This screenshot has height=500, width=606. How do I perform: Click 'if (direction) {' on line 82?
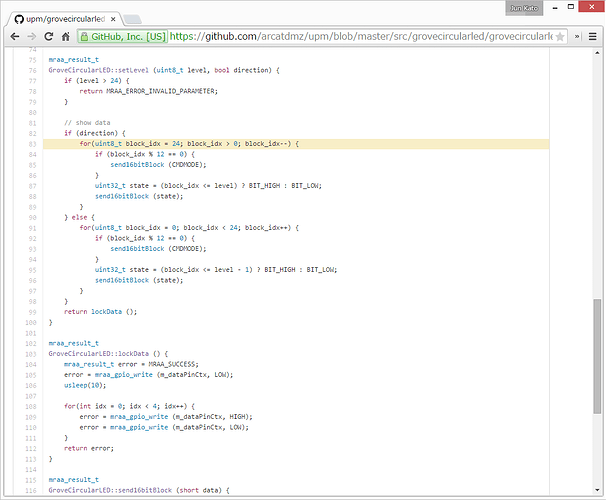[95, 133]
